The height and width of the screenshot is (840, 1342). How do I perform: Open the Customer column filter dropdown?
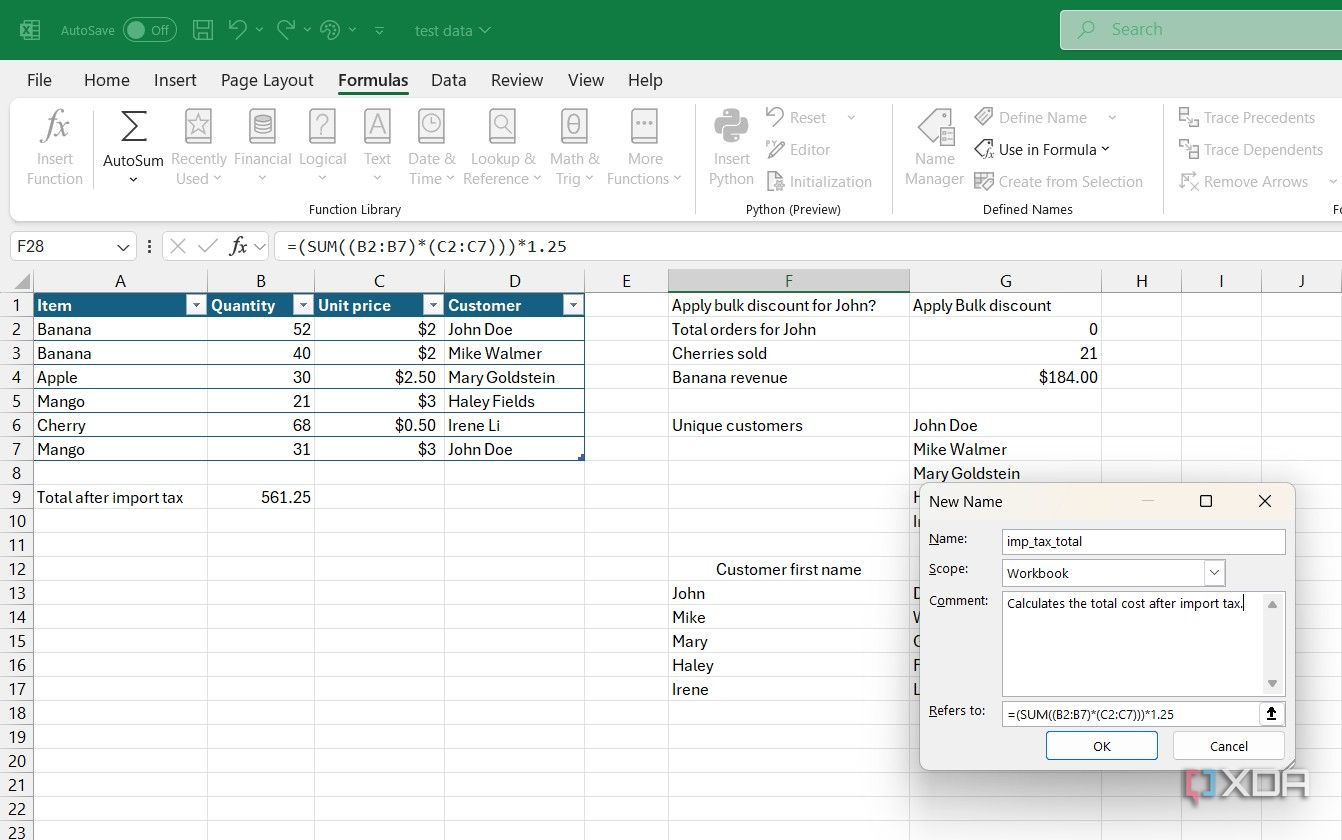[573, 306]
